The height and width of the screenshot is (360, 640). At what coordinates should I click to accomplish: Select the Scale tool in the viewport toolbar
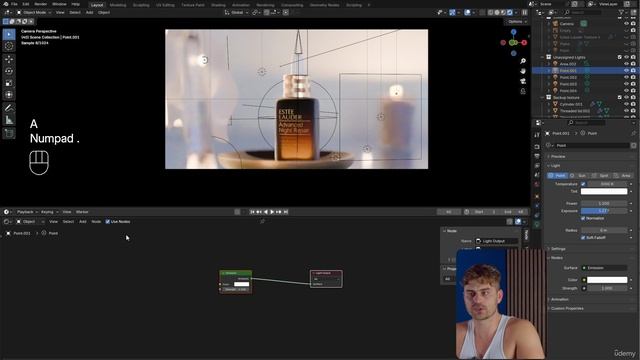9,83
